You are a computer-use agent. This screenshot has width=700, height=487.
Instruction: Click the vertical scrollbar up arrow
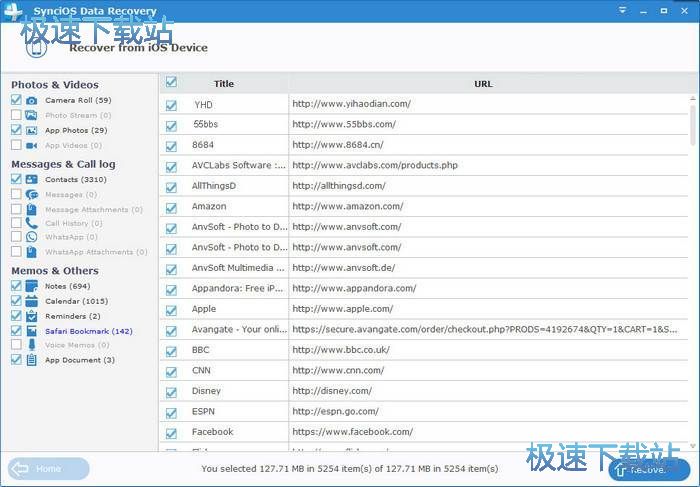(693, 98)
